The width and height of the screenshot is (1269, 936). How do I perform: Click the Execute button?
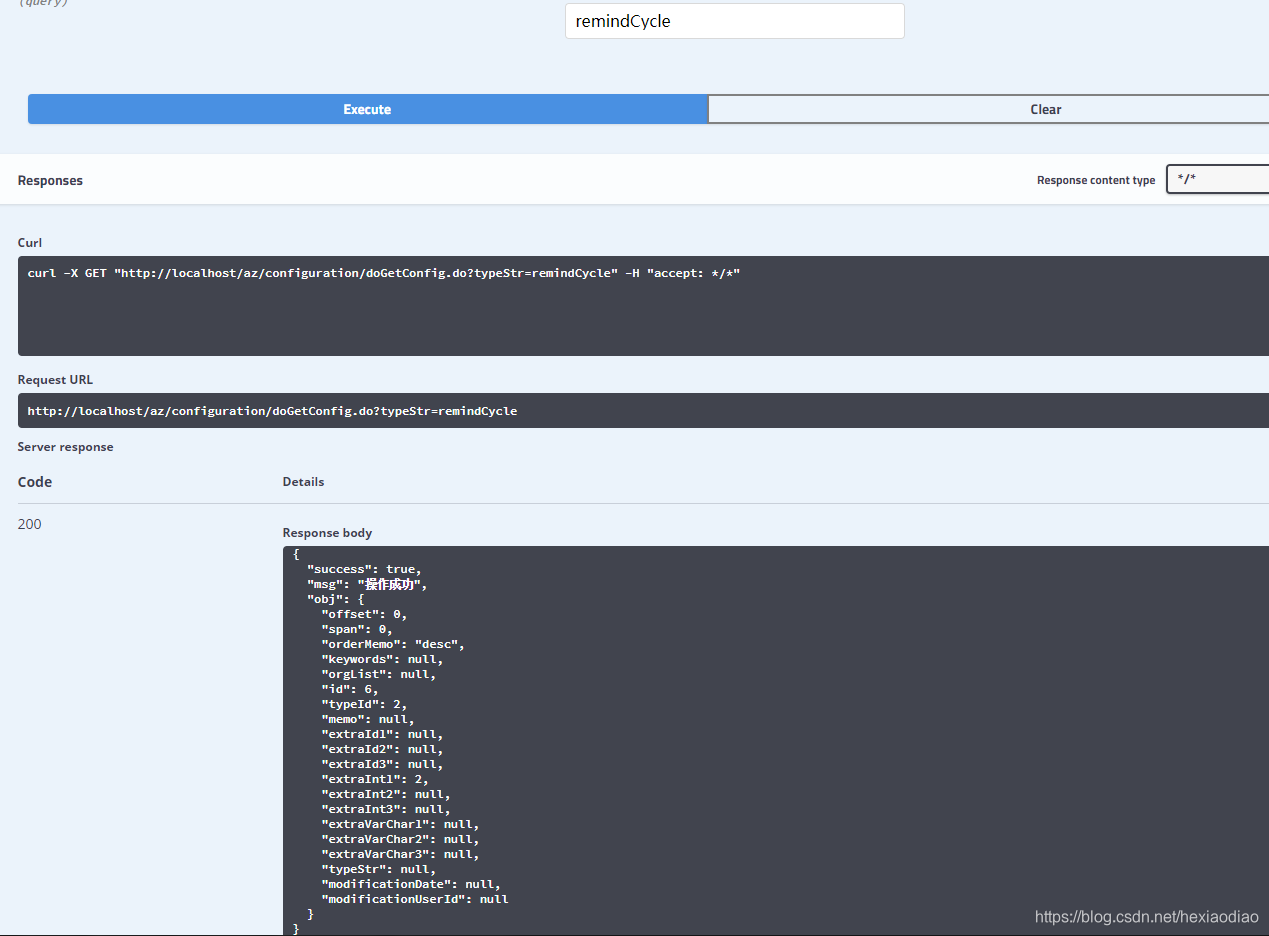(x=367, y=109)
